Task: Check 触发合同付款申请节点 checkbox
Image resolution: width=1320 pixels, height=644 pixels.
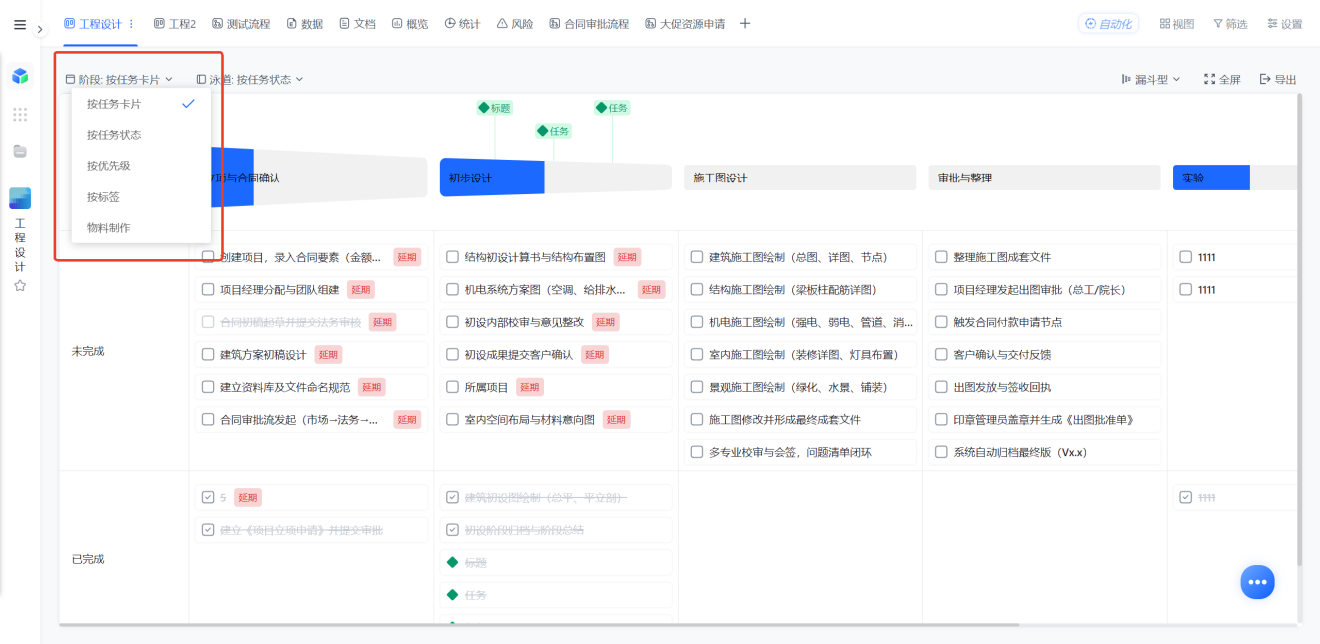Action: click(941, 322)
